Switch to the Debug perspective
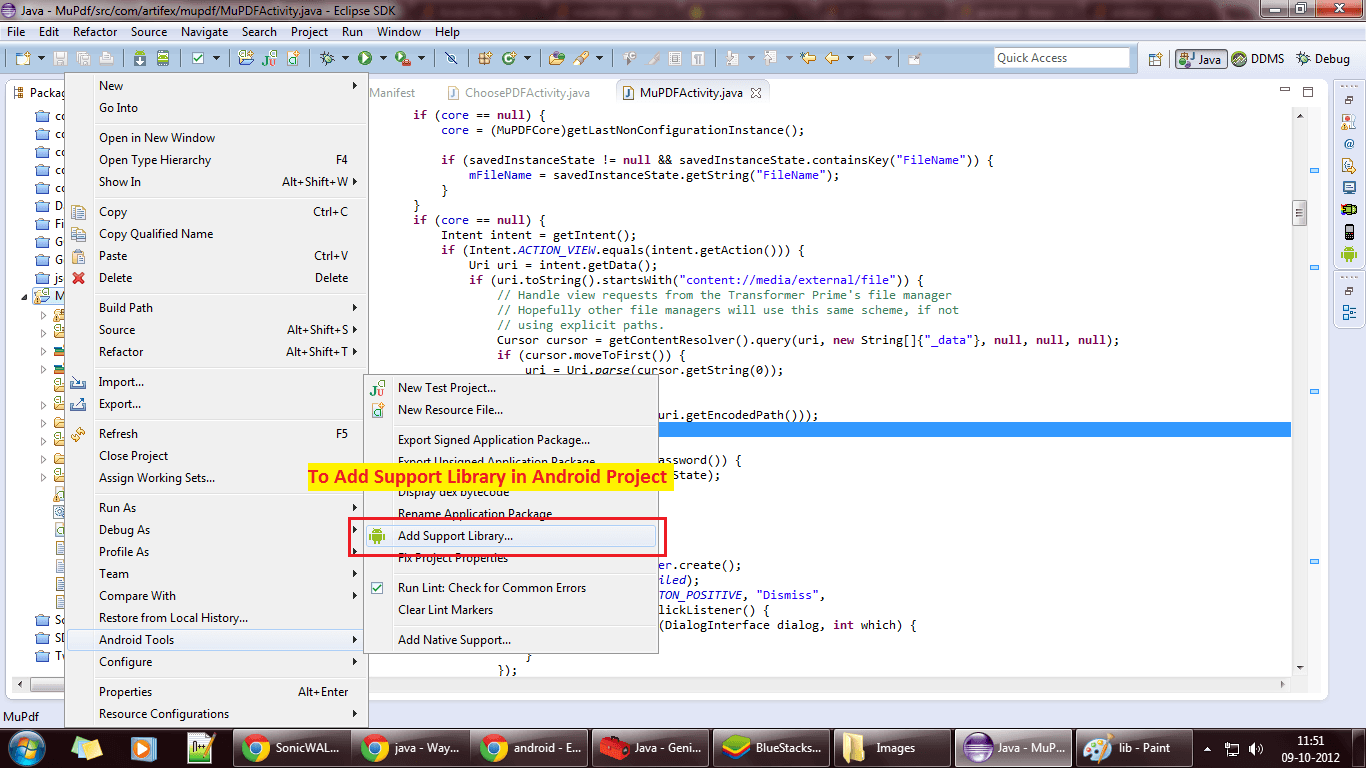Screen dimensions: 1366x768 (x=1323, y=59)
